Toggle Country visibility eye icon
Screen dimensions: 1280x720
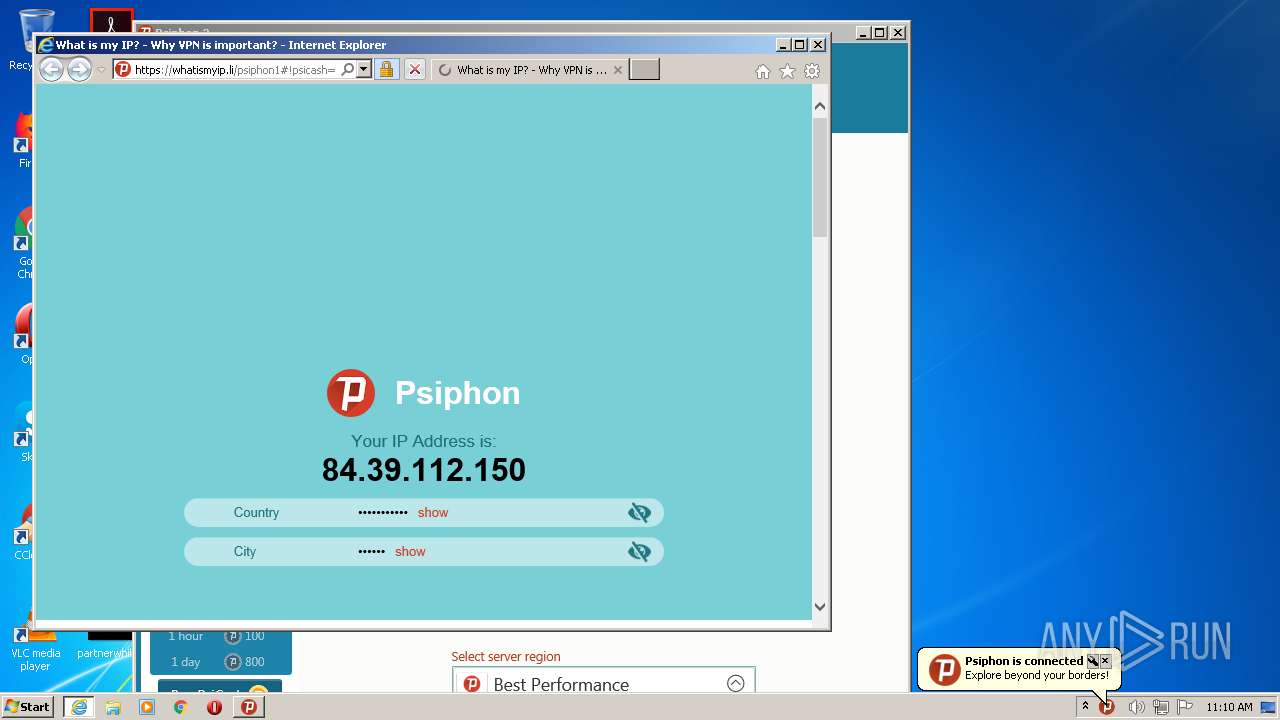coord(639,513)
